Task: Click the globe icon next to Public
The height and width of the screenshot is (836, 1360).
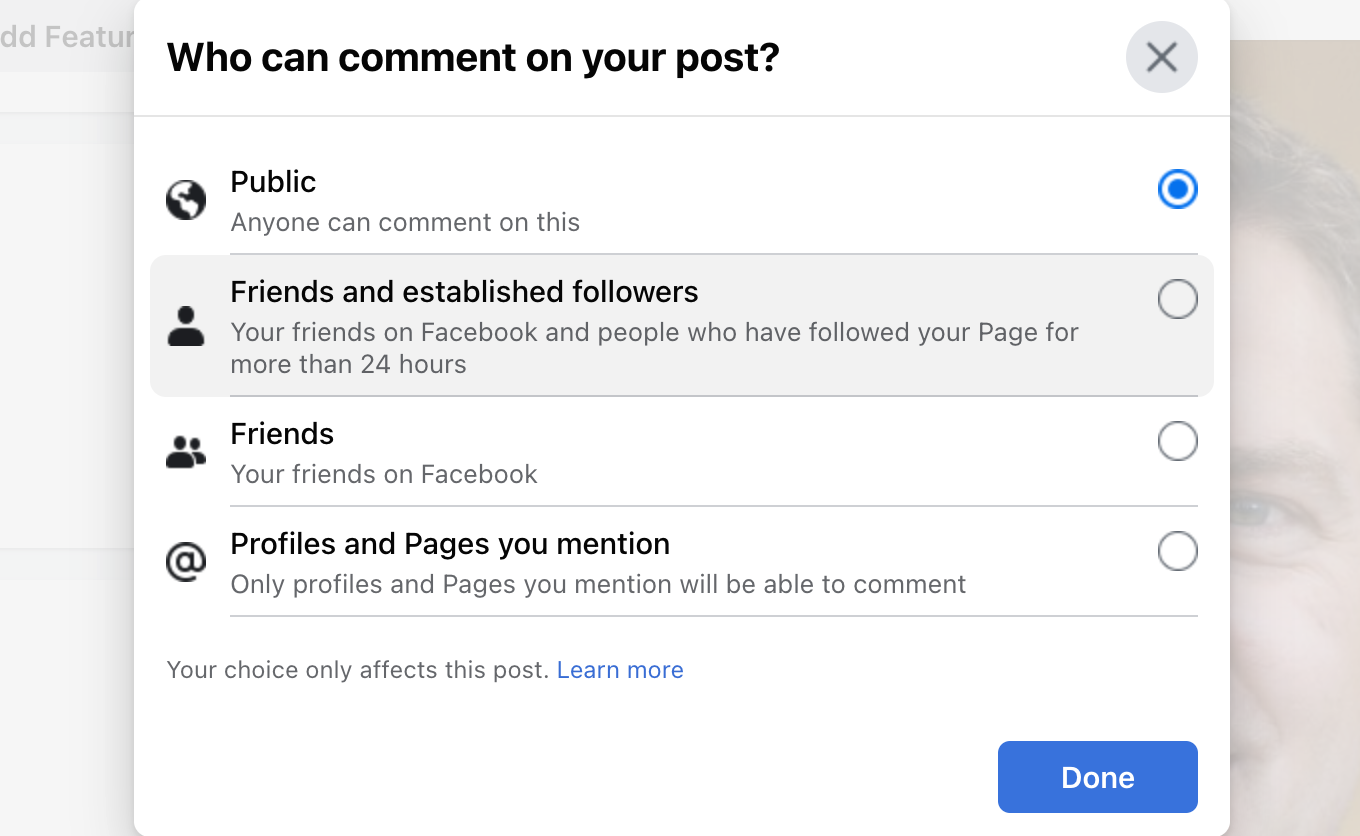Action: pyautogui.click(x=186, y=201)
